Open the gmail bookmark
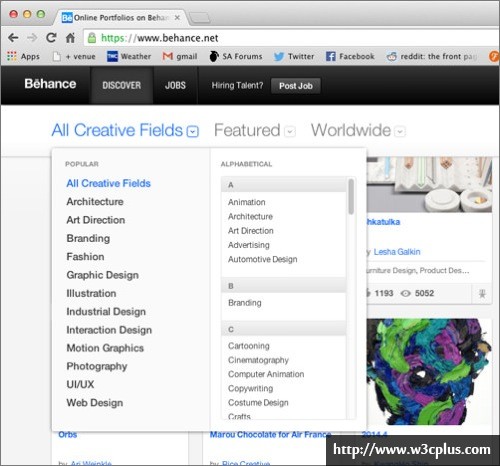500x466 pixels. click(180, 56)
